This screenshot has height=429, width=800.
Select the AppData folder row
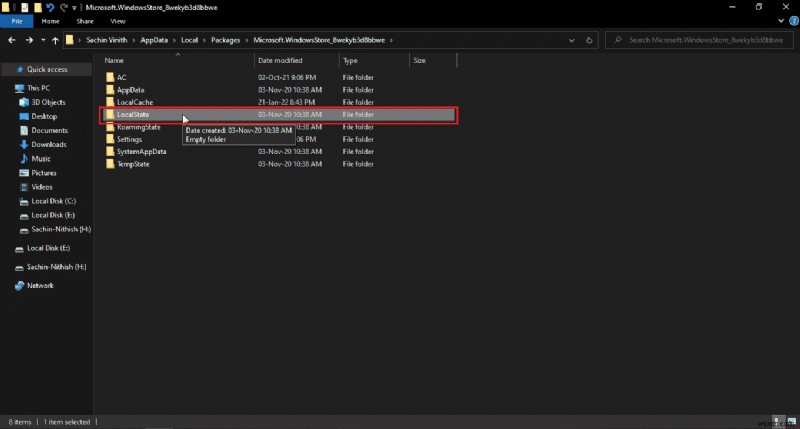click(x=279, y=90)
